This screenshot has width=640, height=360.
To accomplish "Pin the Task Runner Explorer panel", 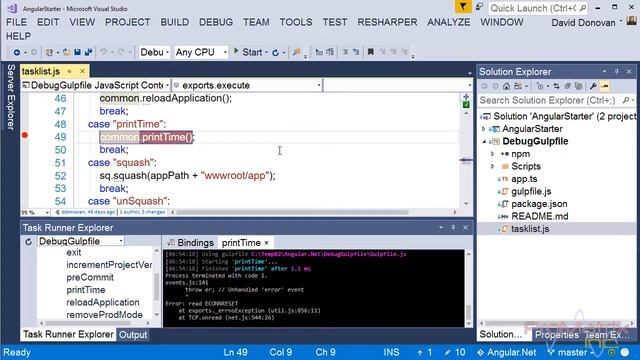I will click(453, 227).
